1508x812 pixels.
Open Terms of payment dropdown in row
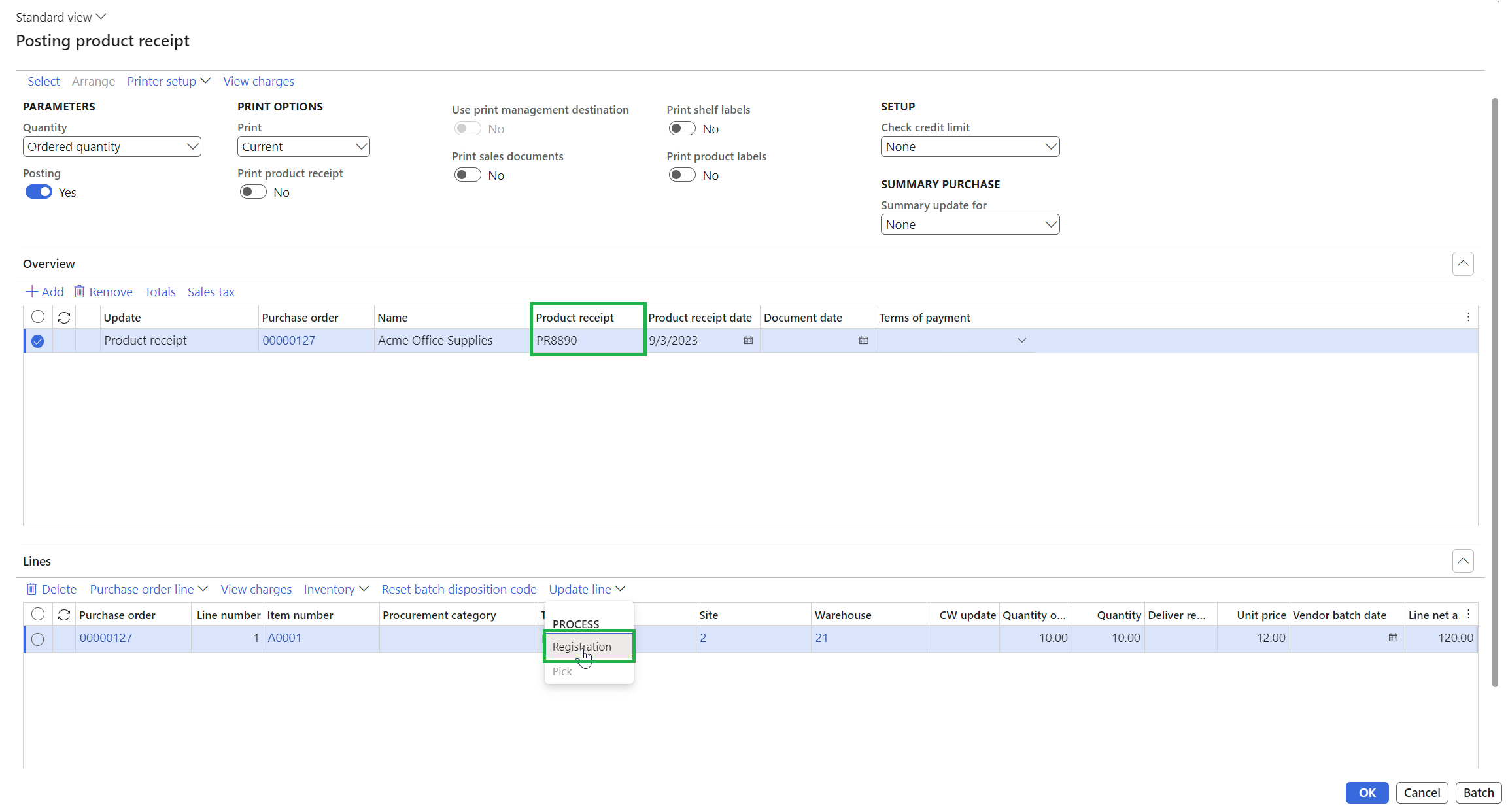pos(1021,341)
